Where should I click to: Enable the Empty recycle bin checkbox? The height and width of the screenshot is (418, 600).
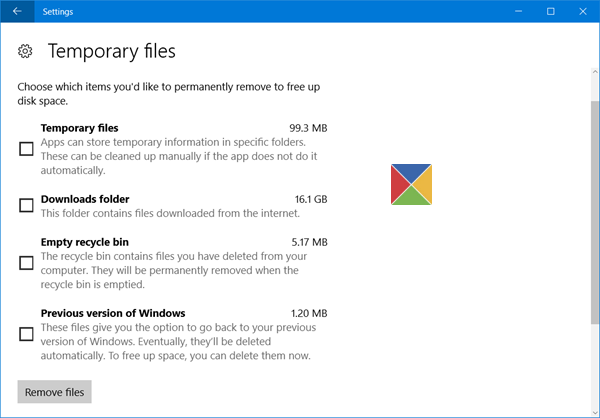point(27,263)
